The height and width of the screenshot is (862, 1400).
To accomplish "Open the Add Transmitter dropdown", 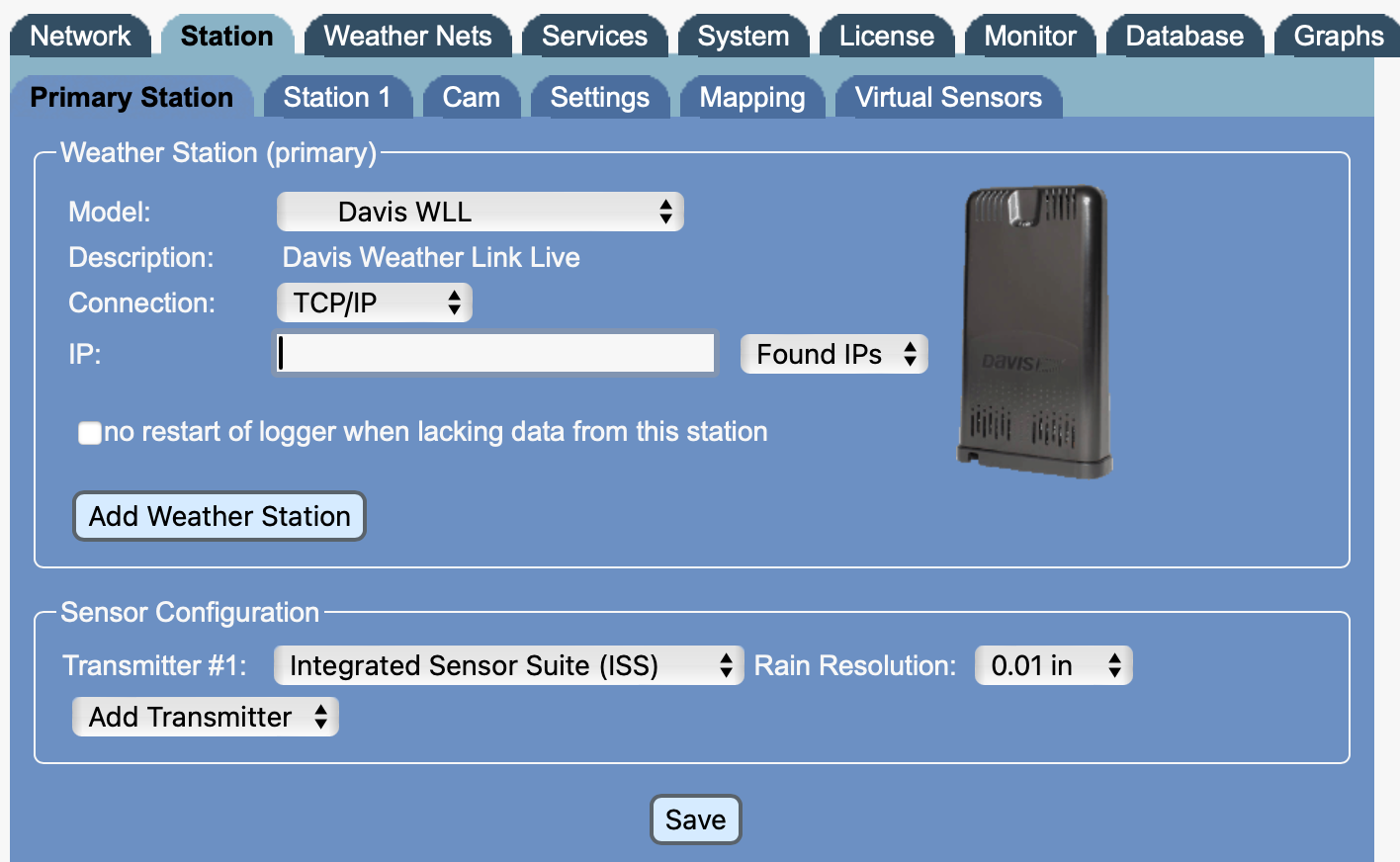I will (206, 717).
